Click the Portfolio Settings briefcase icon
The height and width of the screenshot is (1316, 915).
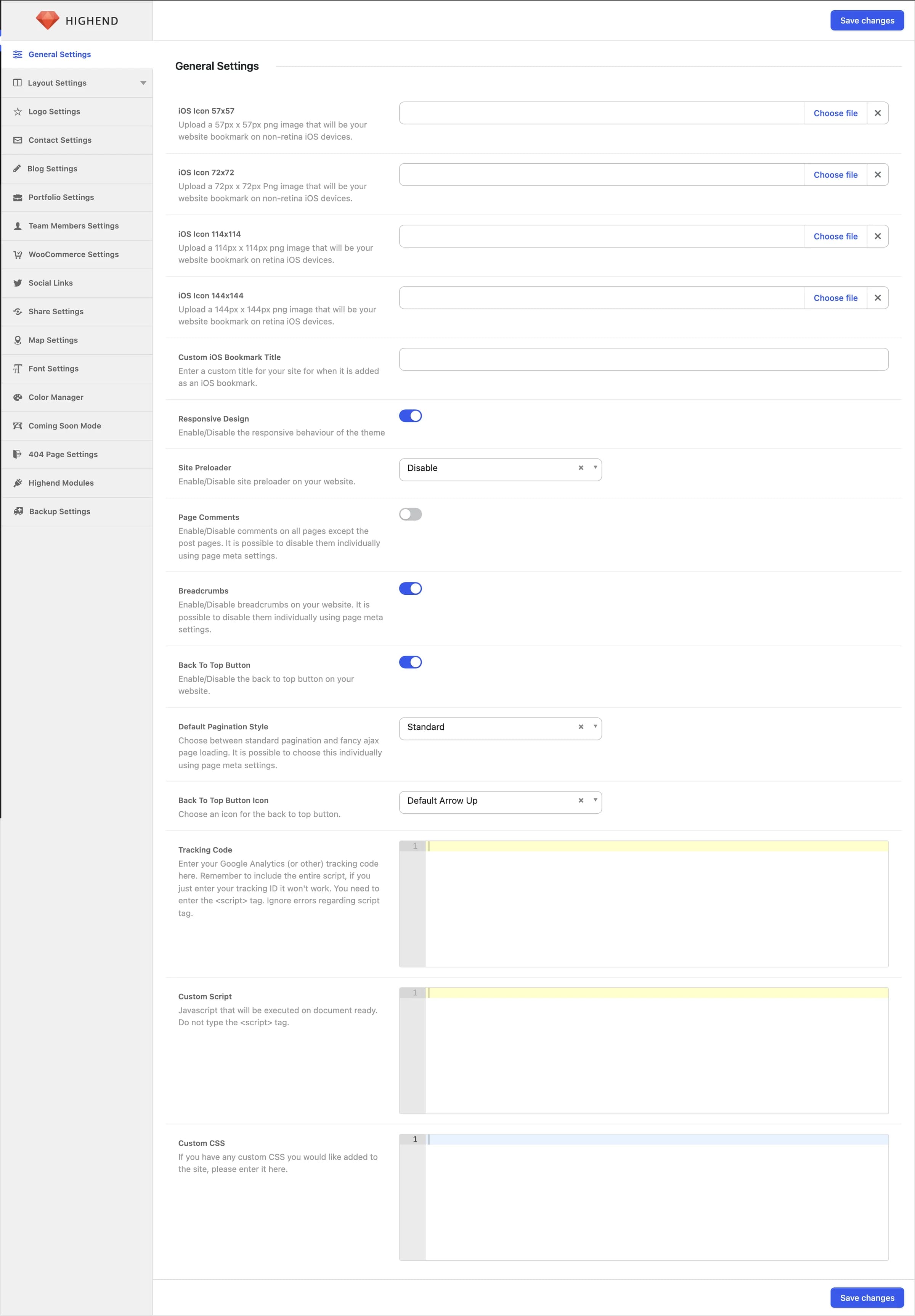pos(18,197)
